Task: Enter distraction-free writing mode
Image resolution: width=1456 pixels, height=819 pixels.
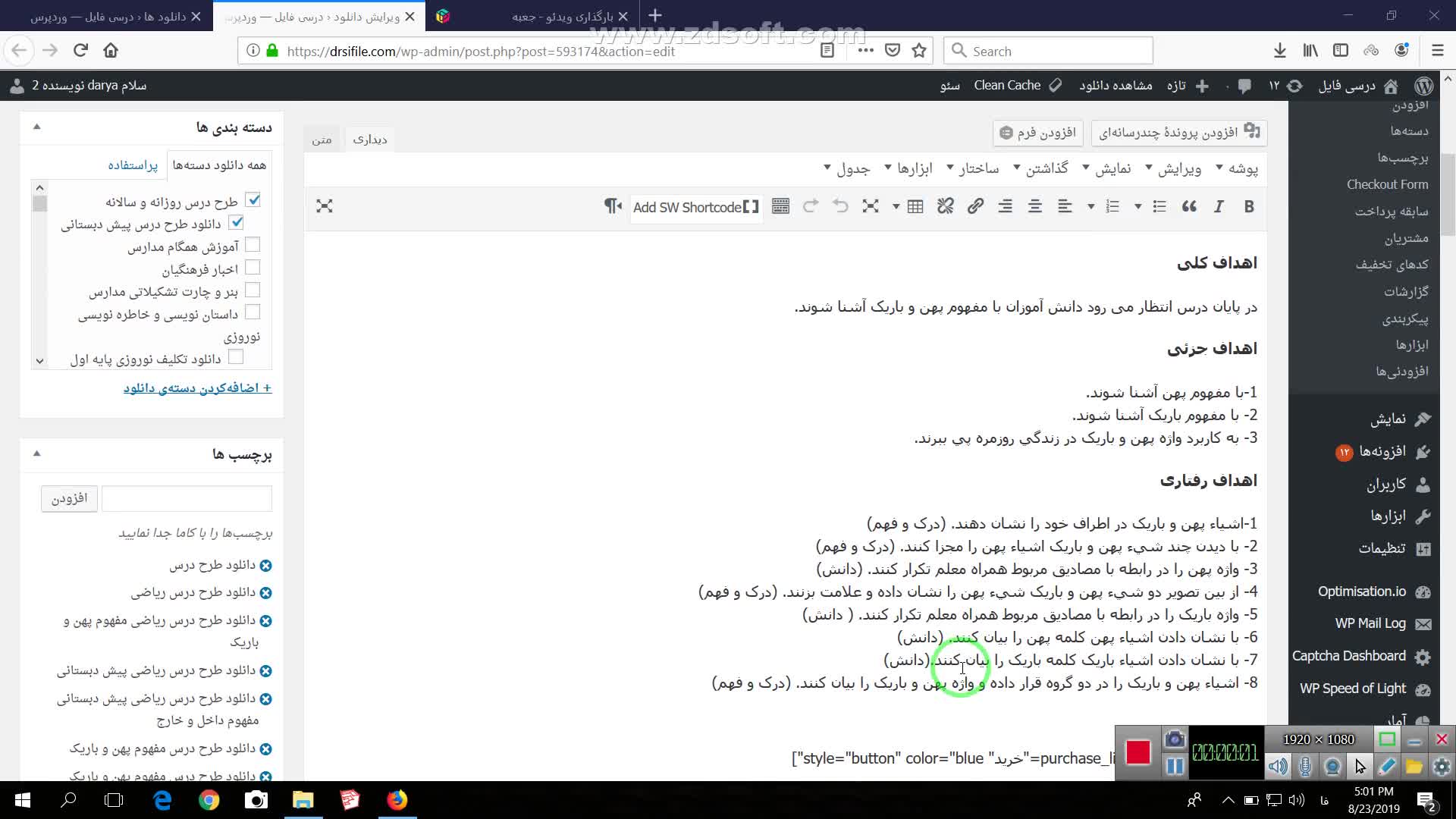Action: pyautogui.click(x=325, y=206)
